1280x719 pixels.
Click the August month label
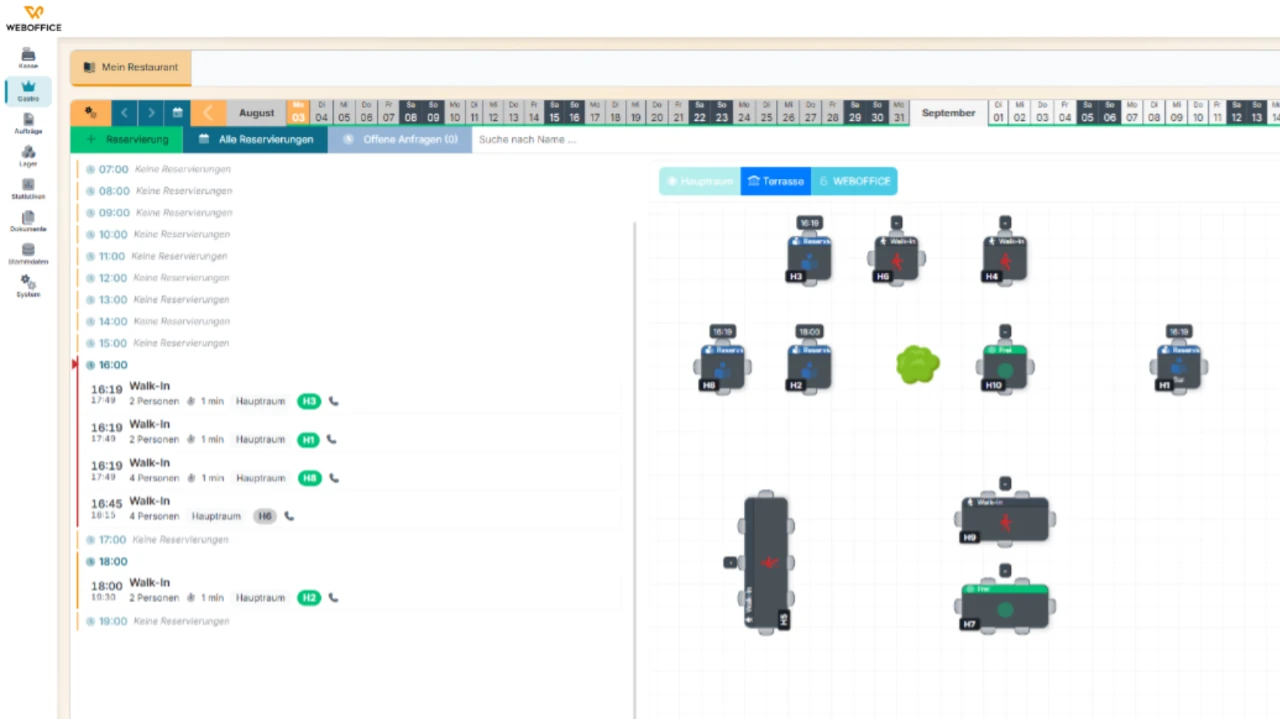[257, 113]
